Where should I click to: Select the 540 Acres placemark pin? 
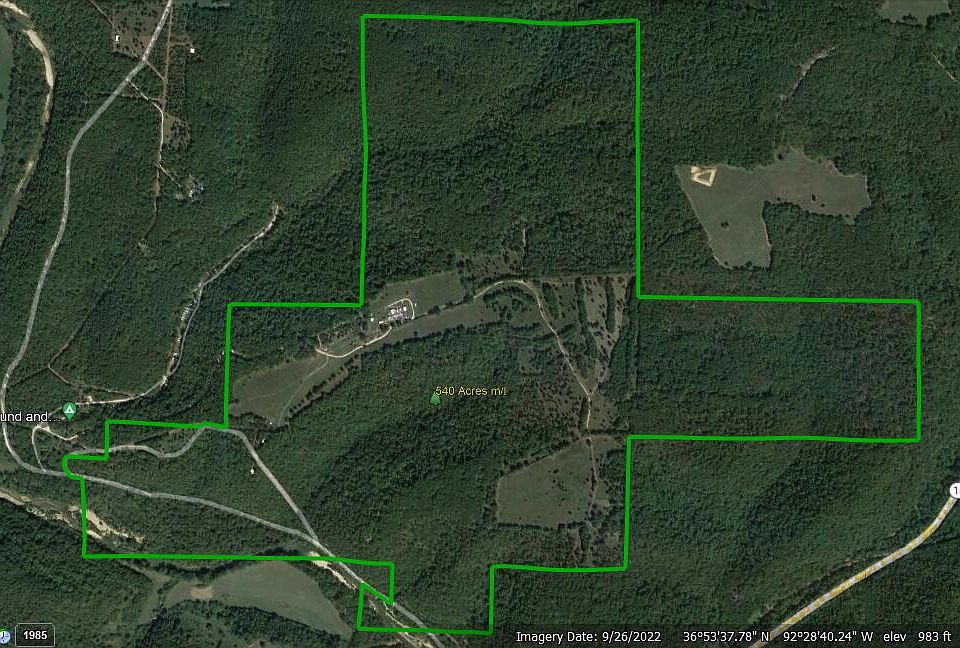pos(435,399)
